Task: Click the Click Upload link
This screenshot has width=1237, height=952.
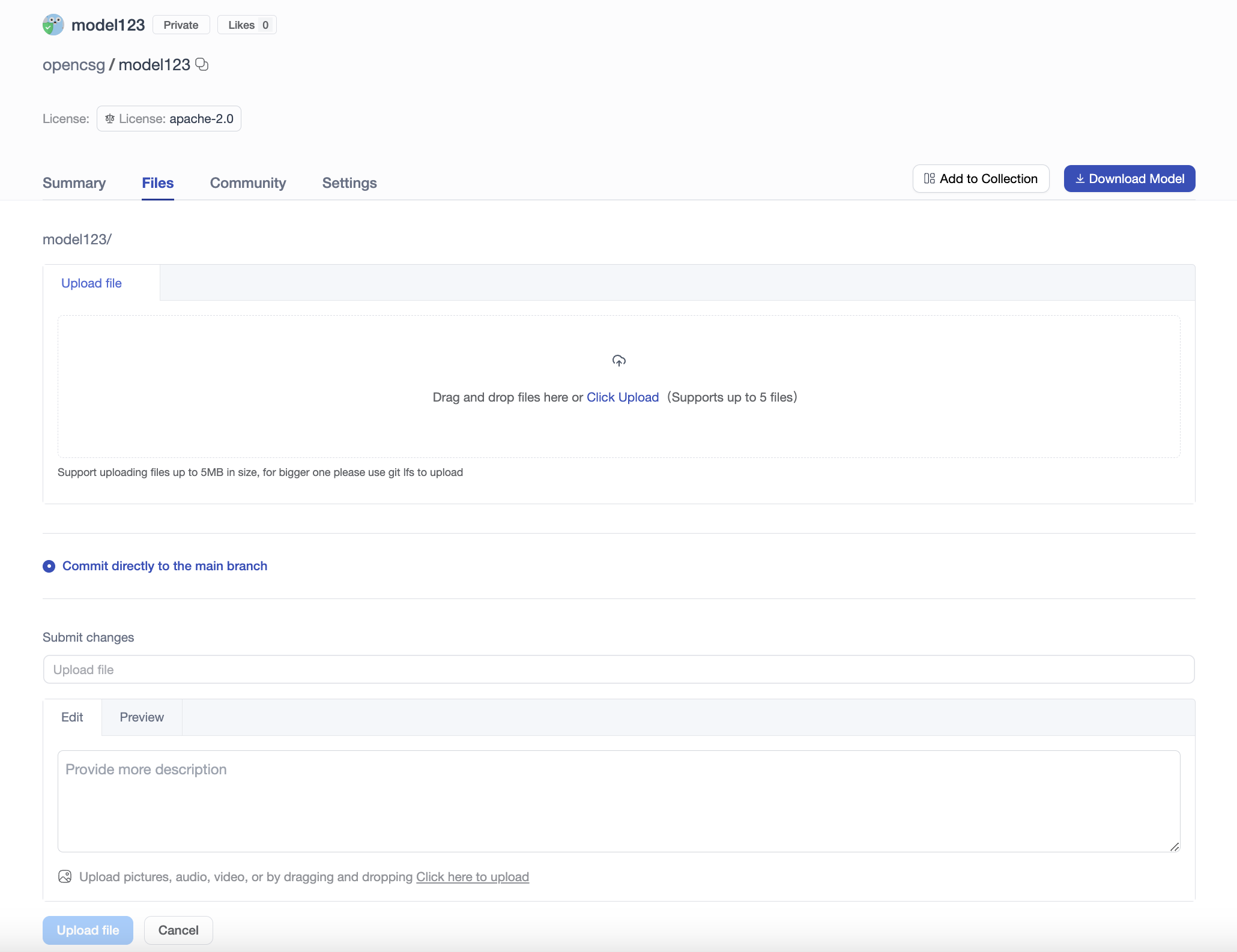Action: tap(622, 397)
